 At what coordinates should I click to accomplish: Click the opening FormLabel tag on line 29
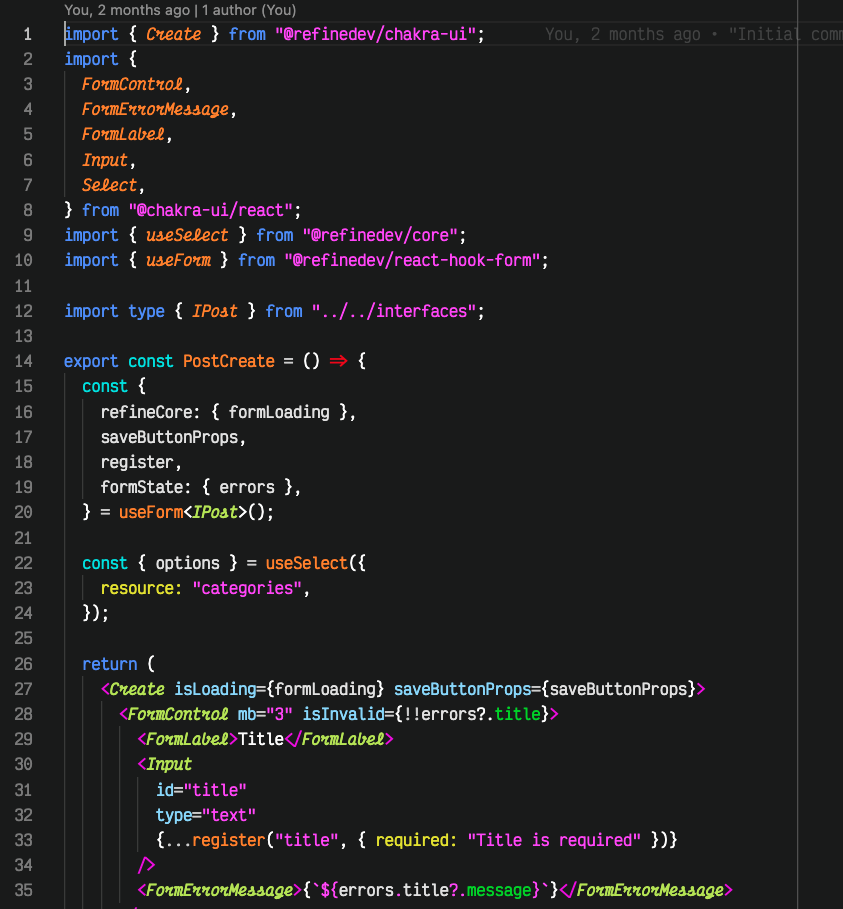(x=188, y=739)
